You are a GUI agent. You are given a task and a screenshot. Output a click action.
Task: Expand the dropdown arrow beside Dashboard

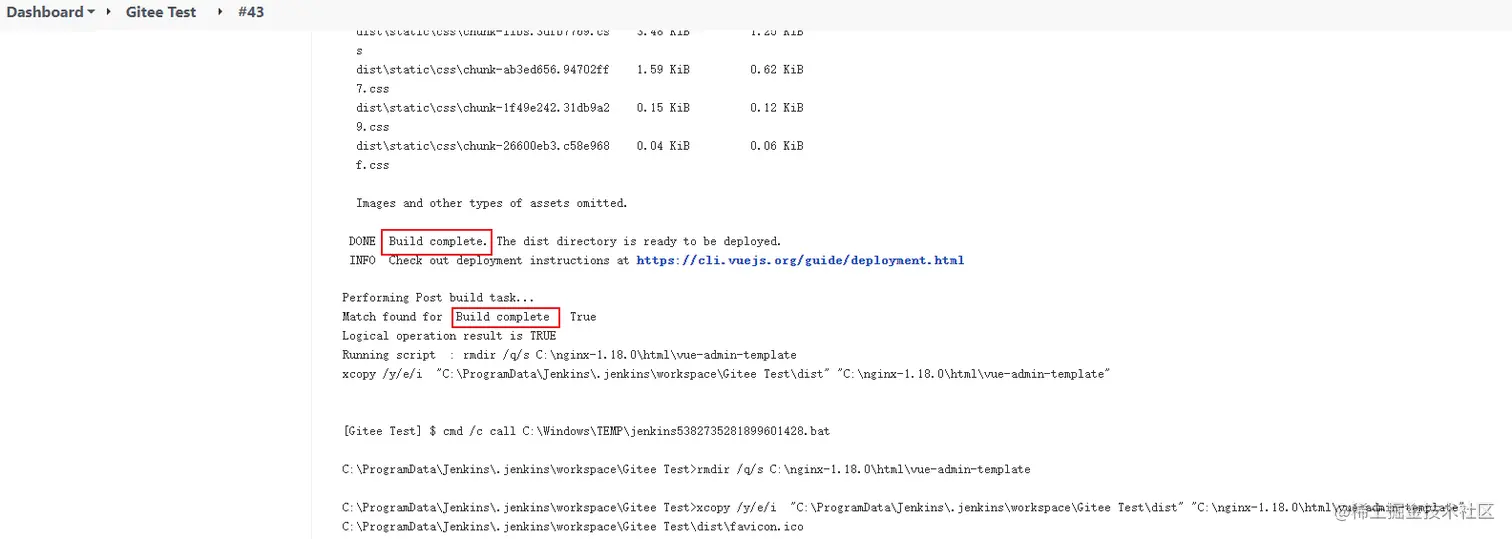pyautogui.click(x=91, y=13)
